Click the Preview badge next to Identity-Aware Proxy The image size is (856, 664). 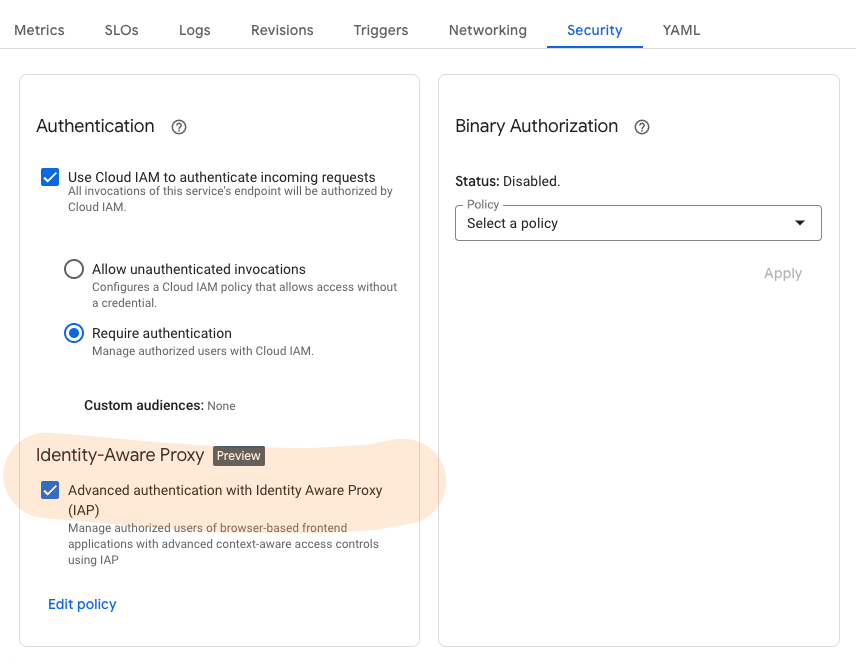pyautogui.click(x=238, y=456)
